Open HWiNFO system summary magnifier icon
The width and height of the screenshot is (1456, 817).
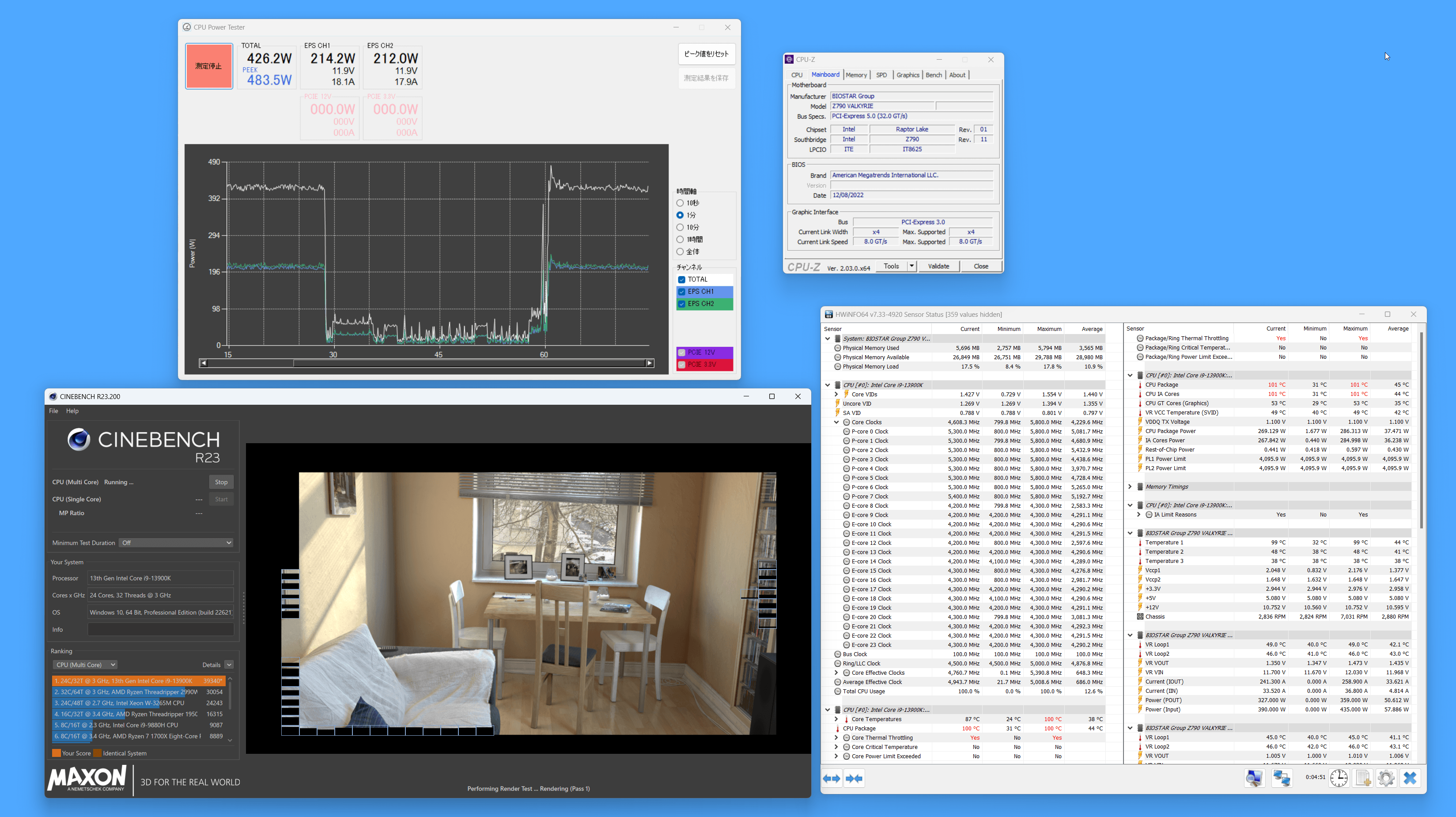1254,778
